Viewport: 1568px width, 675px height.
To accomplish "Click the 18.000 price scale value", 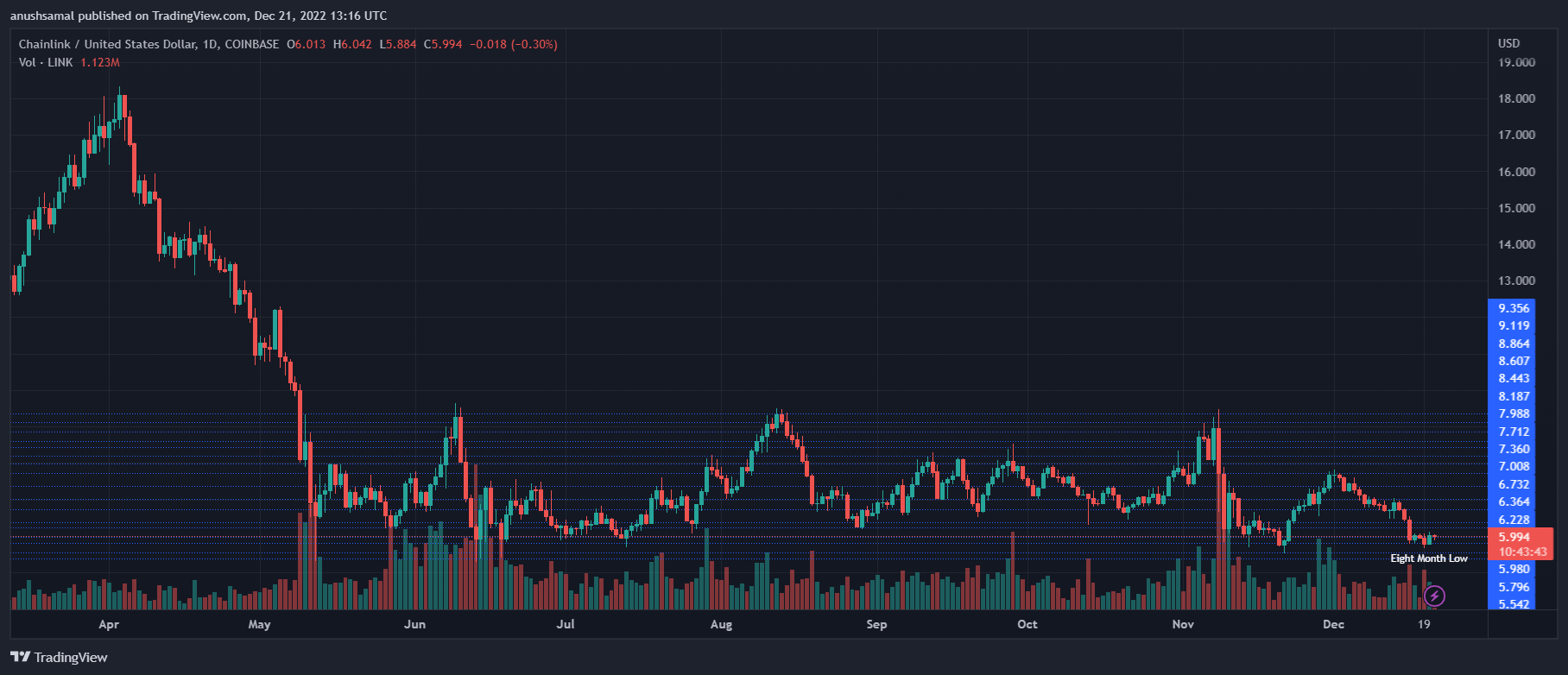I will click(x=1516, y=98).
